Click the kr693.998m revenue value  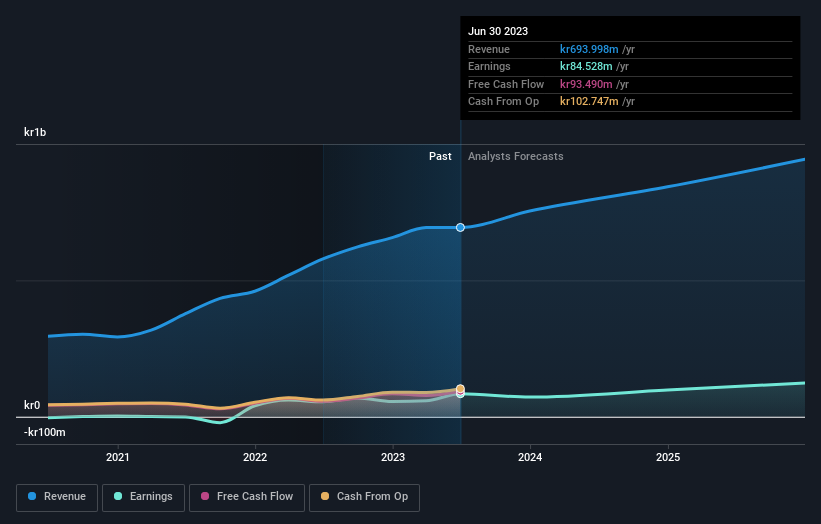589,49
